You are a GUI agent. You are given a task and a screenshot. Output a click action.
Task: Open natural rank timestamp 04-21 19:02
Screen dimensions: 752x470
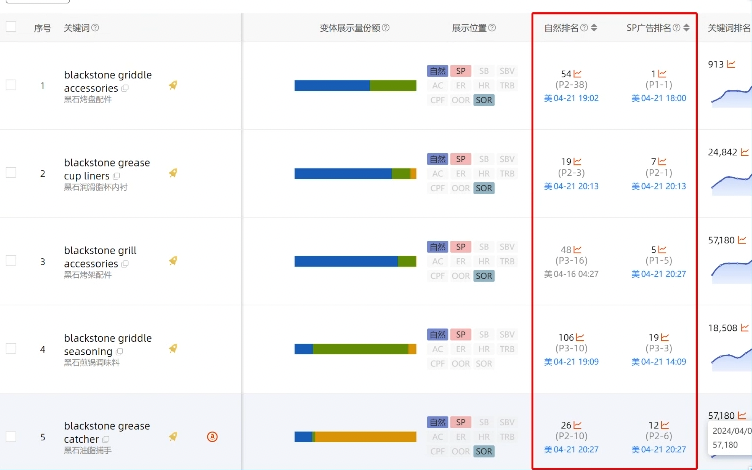571,98
